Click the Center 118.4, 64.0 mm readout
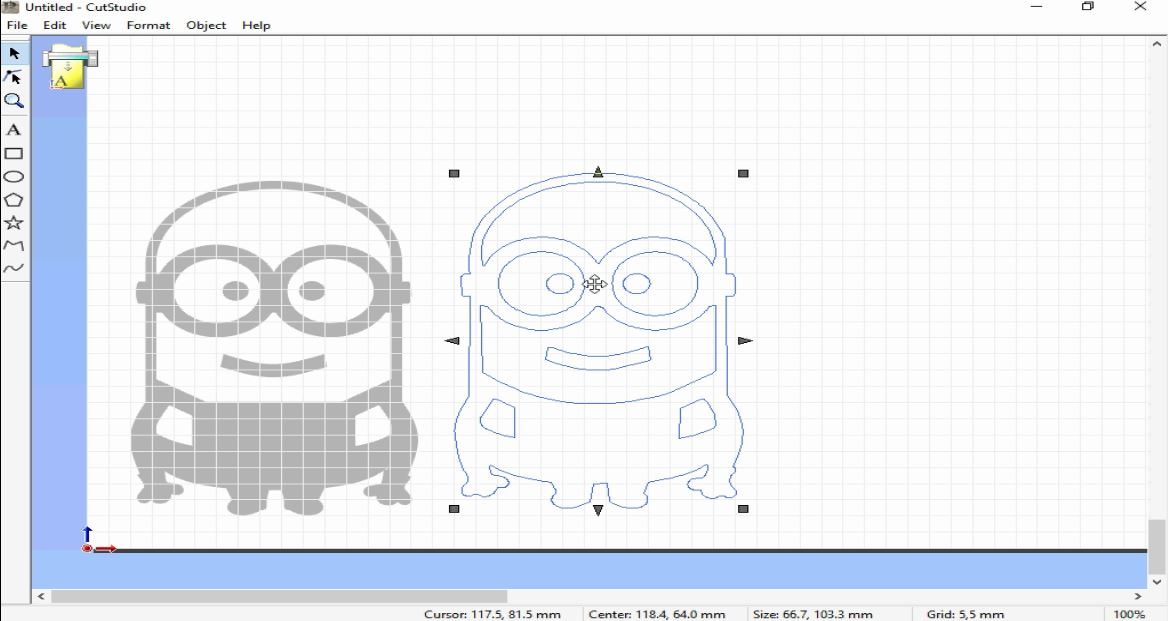 click(656, 614)
